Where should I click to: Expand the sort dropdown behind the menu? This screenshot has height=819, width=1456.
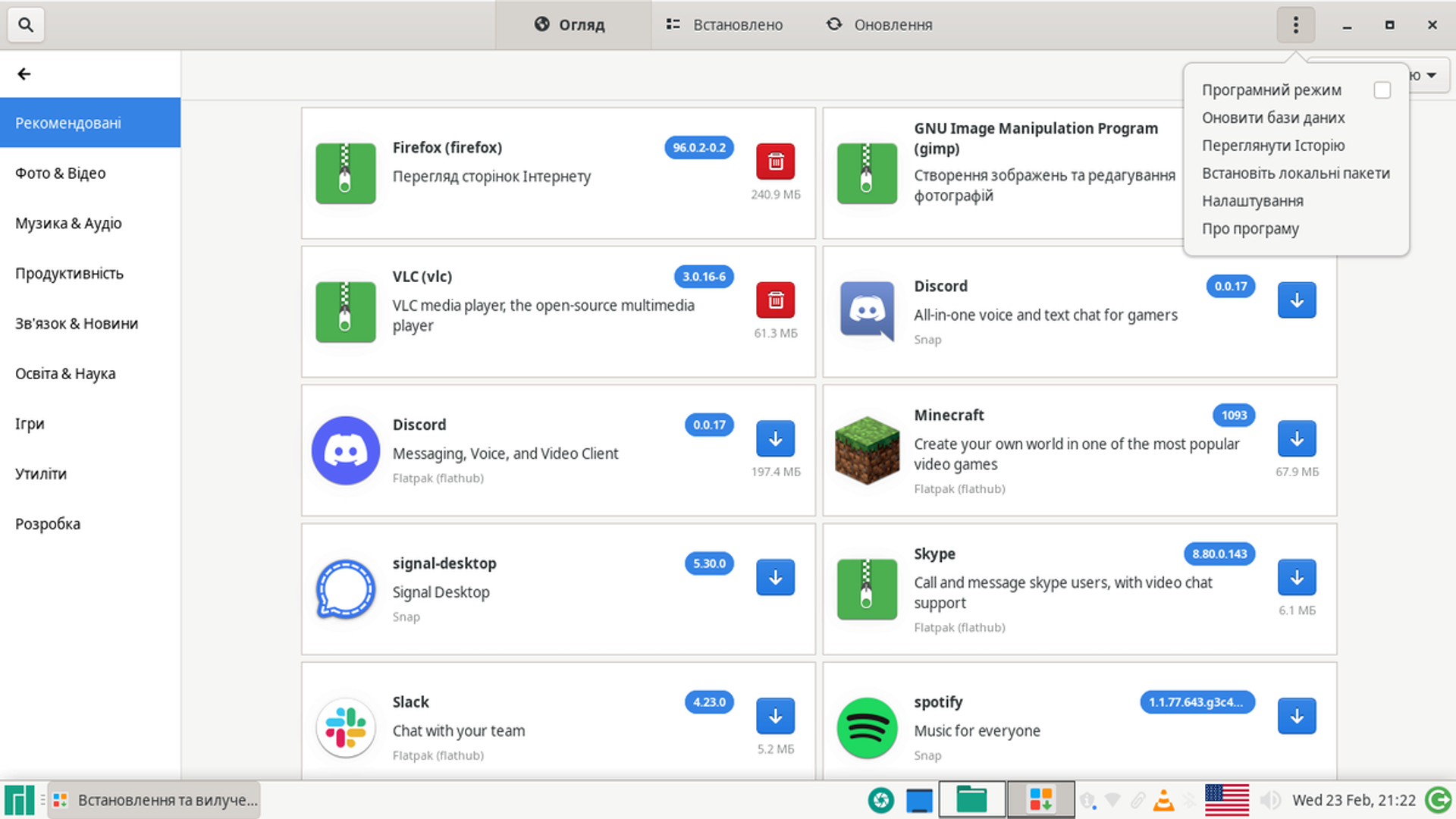click(1430, 75)
